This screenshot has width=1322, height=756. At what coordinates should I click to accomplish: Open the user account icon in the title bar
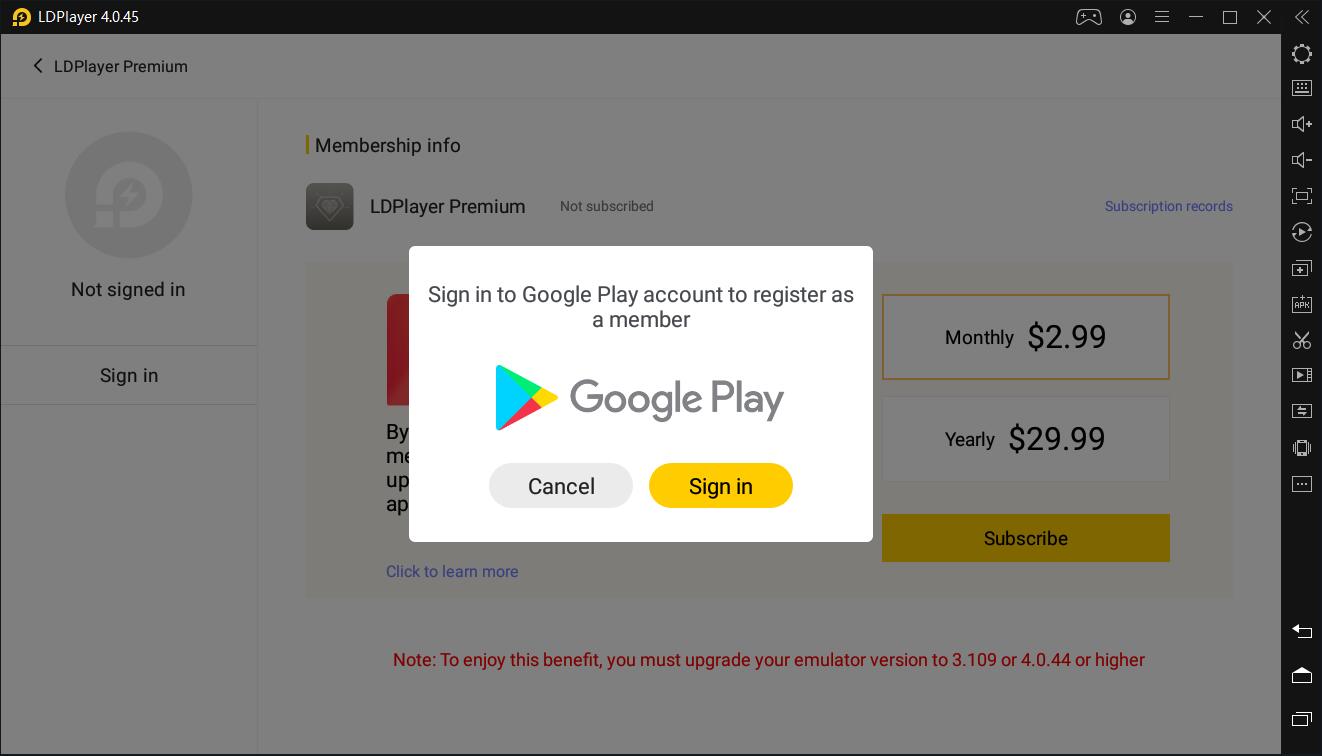[x=1128, y=17]
